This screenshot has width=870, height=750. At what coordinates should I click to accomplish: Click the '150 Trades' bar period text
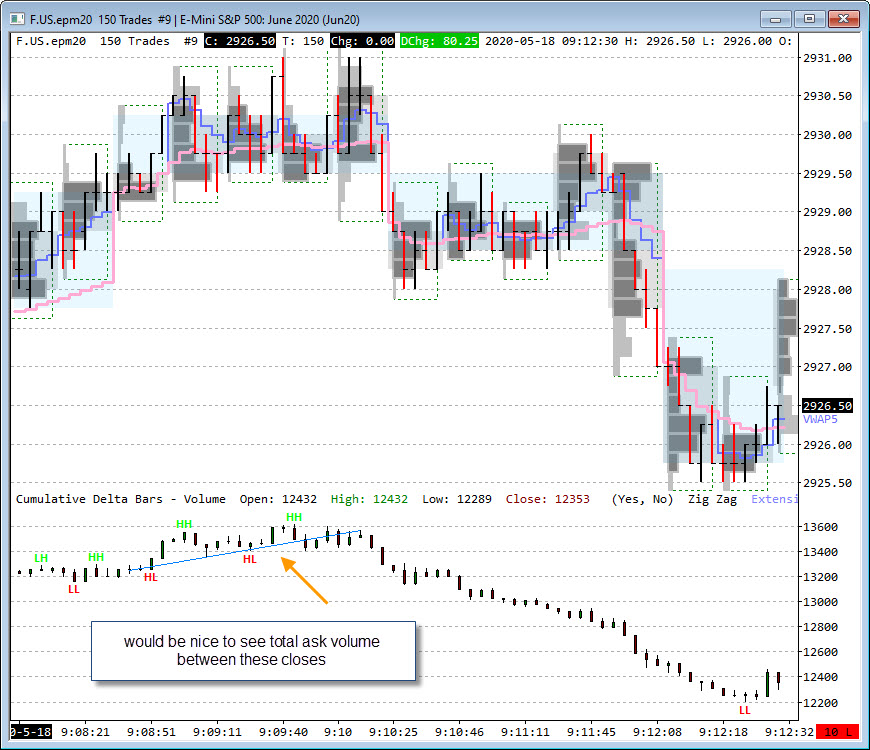click(134, 41)
